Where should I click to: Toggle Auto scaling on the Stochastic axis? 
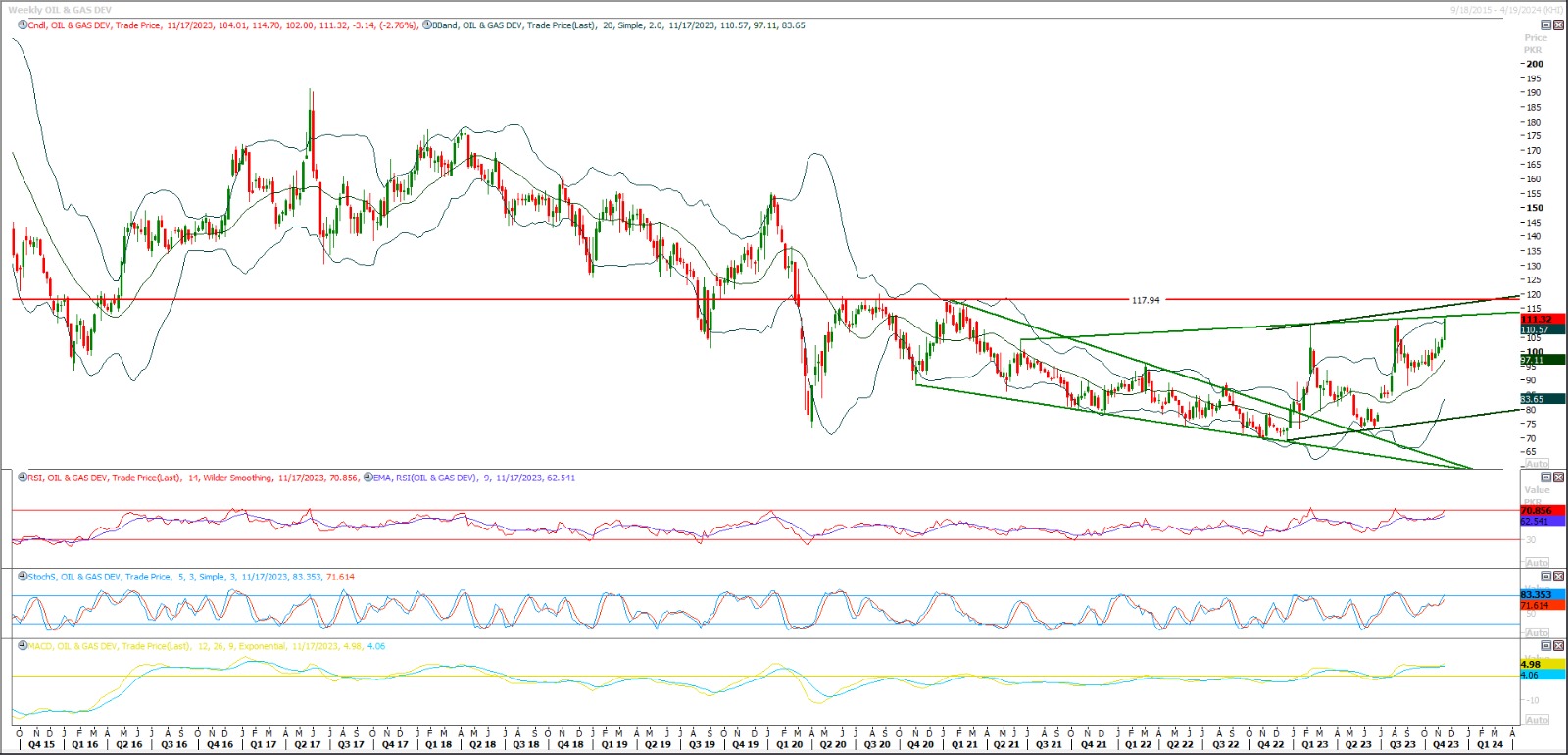click(x=1538, y=632)
